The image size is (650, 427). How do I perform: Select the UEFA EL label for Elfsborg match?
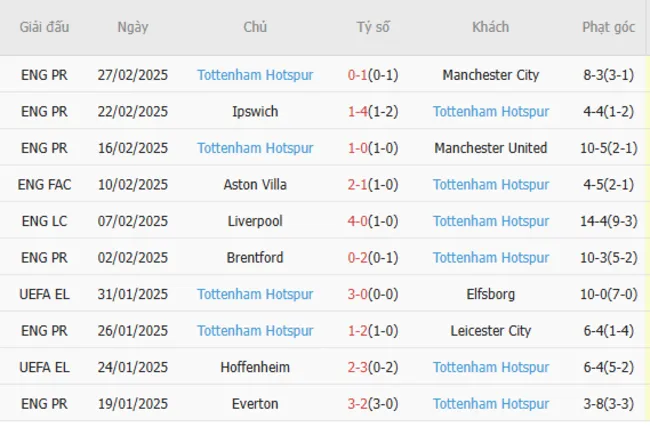click(44, 294)
